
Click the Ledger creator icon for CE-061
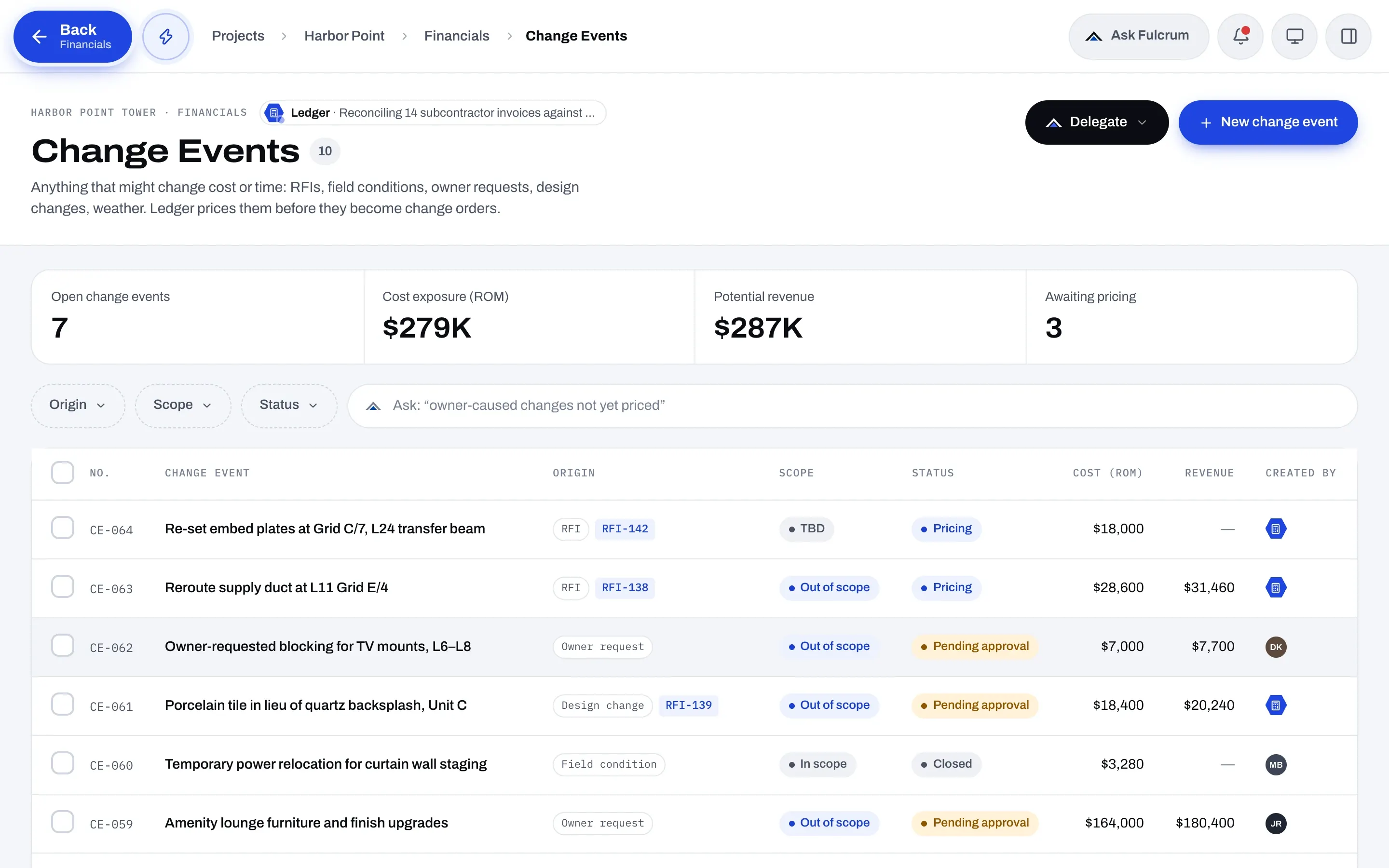pyautogui.click(x=1276, y=705)
